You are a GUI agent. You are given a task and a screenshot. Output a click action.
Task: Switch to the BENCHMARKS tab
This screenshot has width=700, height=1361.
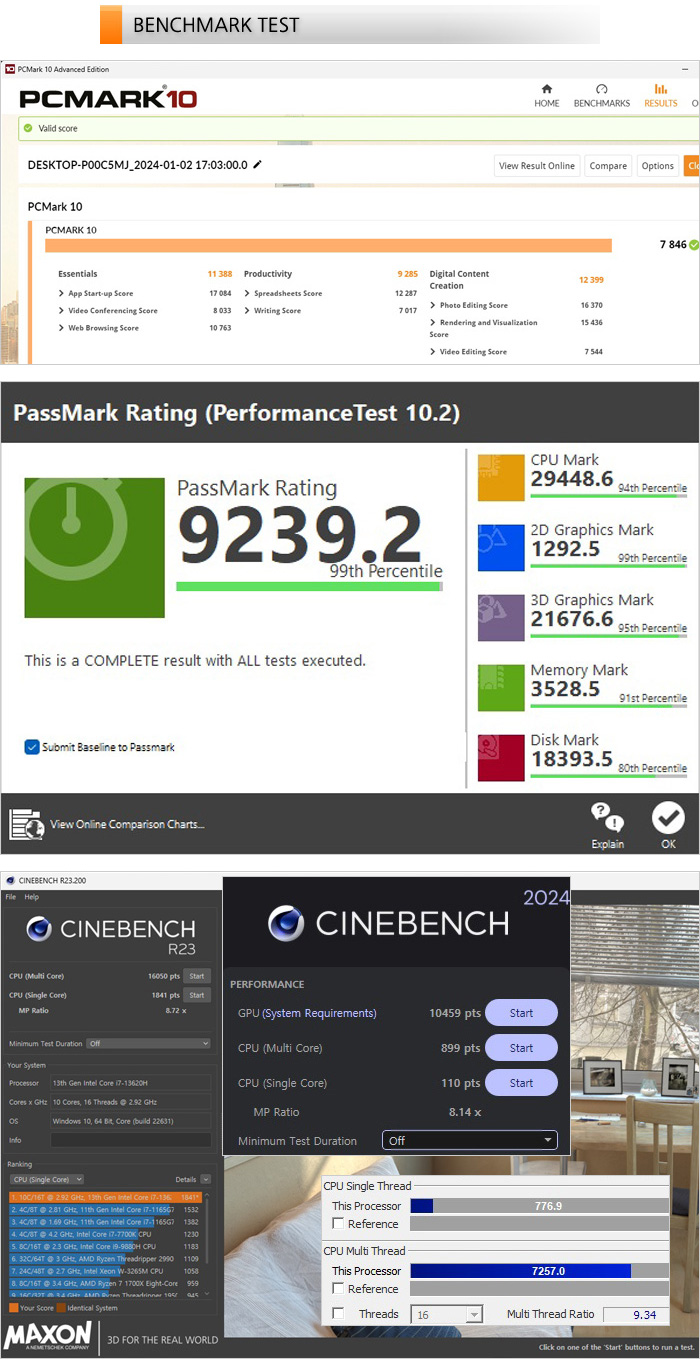[602, 96]
